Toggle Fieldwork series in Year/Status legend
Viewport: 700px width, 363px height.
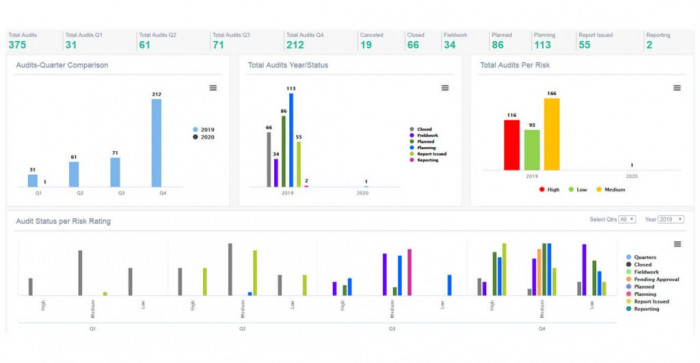(424, 135)
